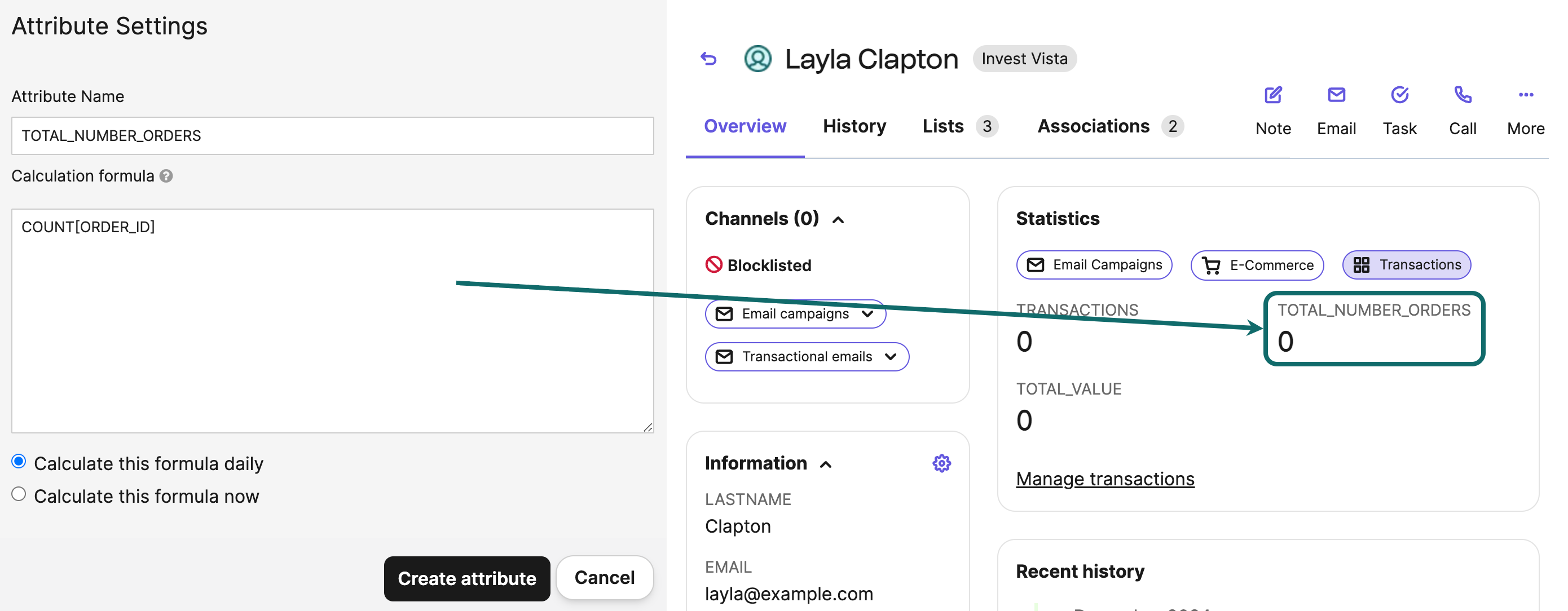Open Information settings gear
The image size is (1568, 611).
point(941,463)
